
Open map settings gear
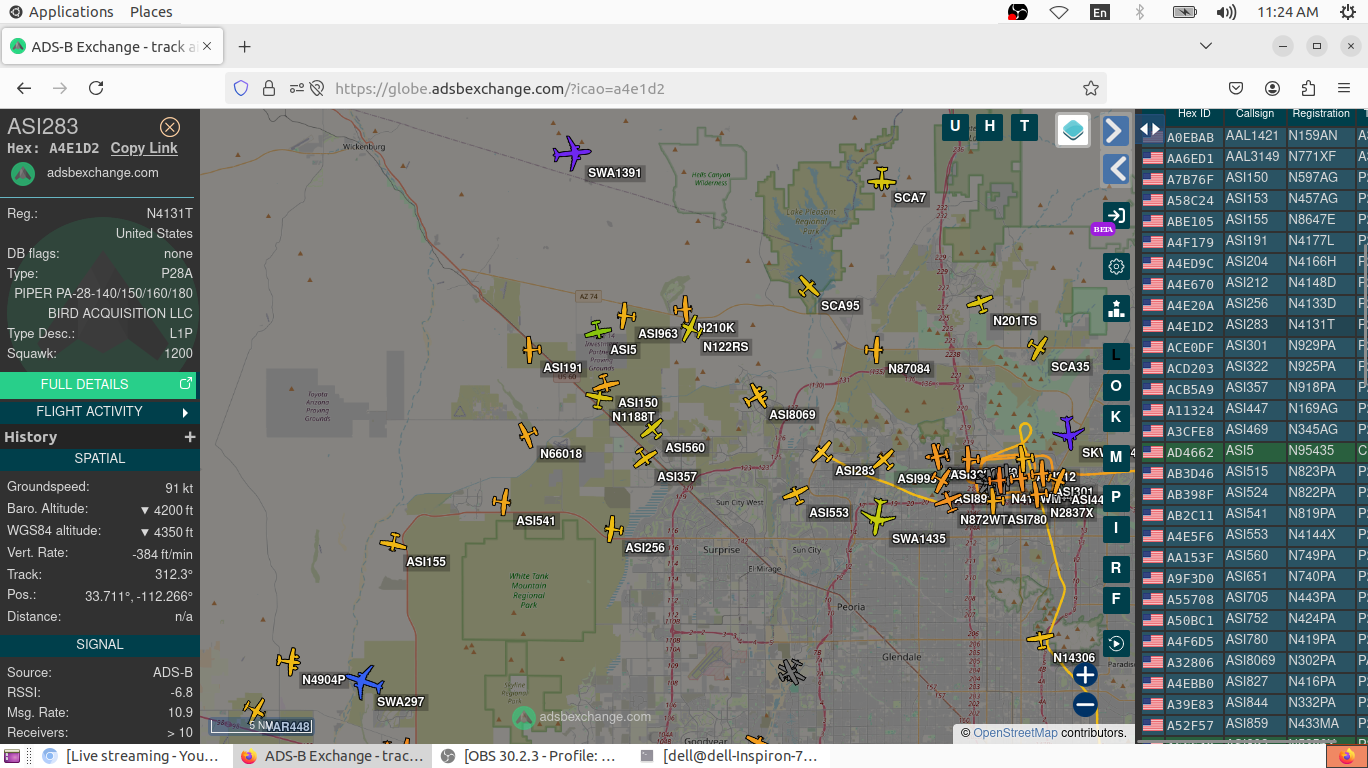point(1116,266)
